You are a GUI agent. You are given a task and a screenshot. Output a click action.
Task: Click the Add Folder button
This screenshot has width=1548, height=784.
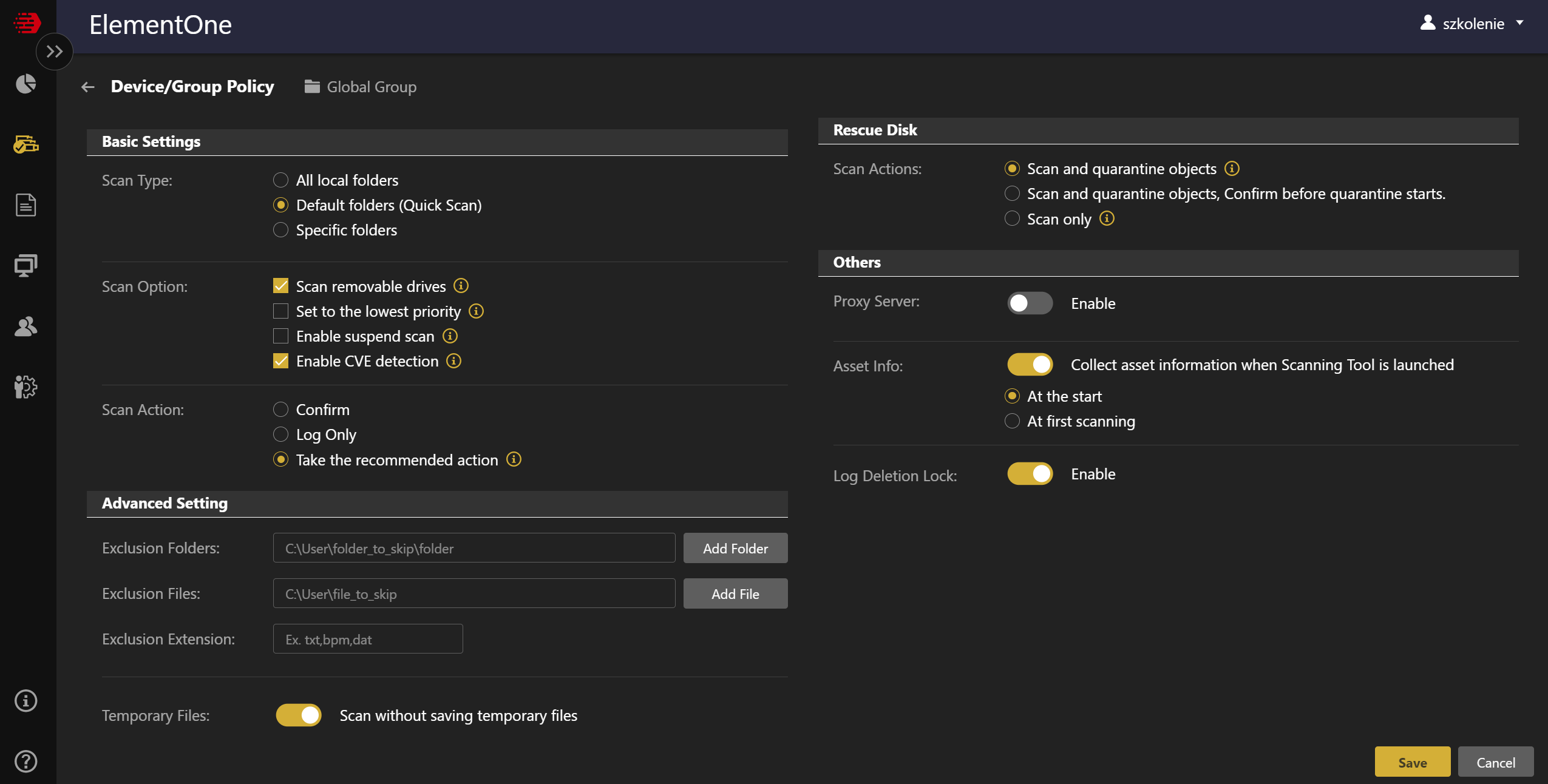coord(735,548)
